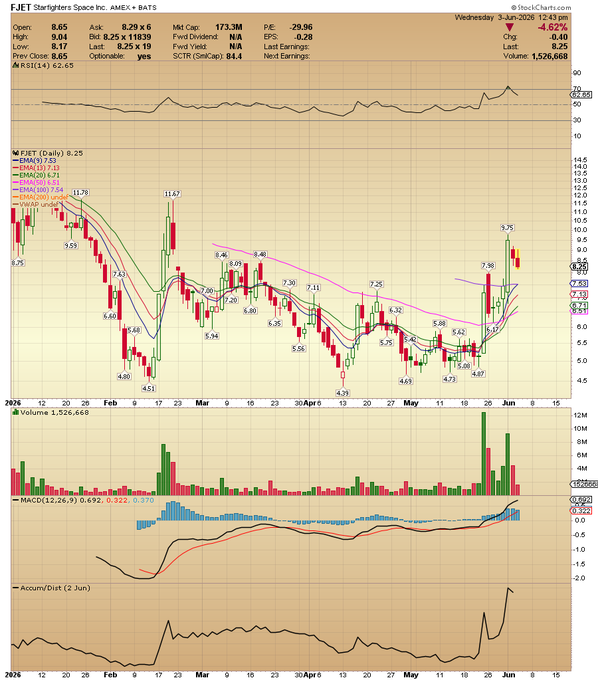Click the 11.67 peak price label
This screenshot has height=680, width=598.
[x=172, y=194]
